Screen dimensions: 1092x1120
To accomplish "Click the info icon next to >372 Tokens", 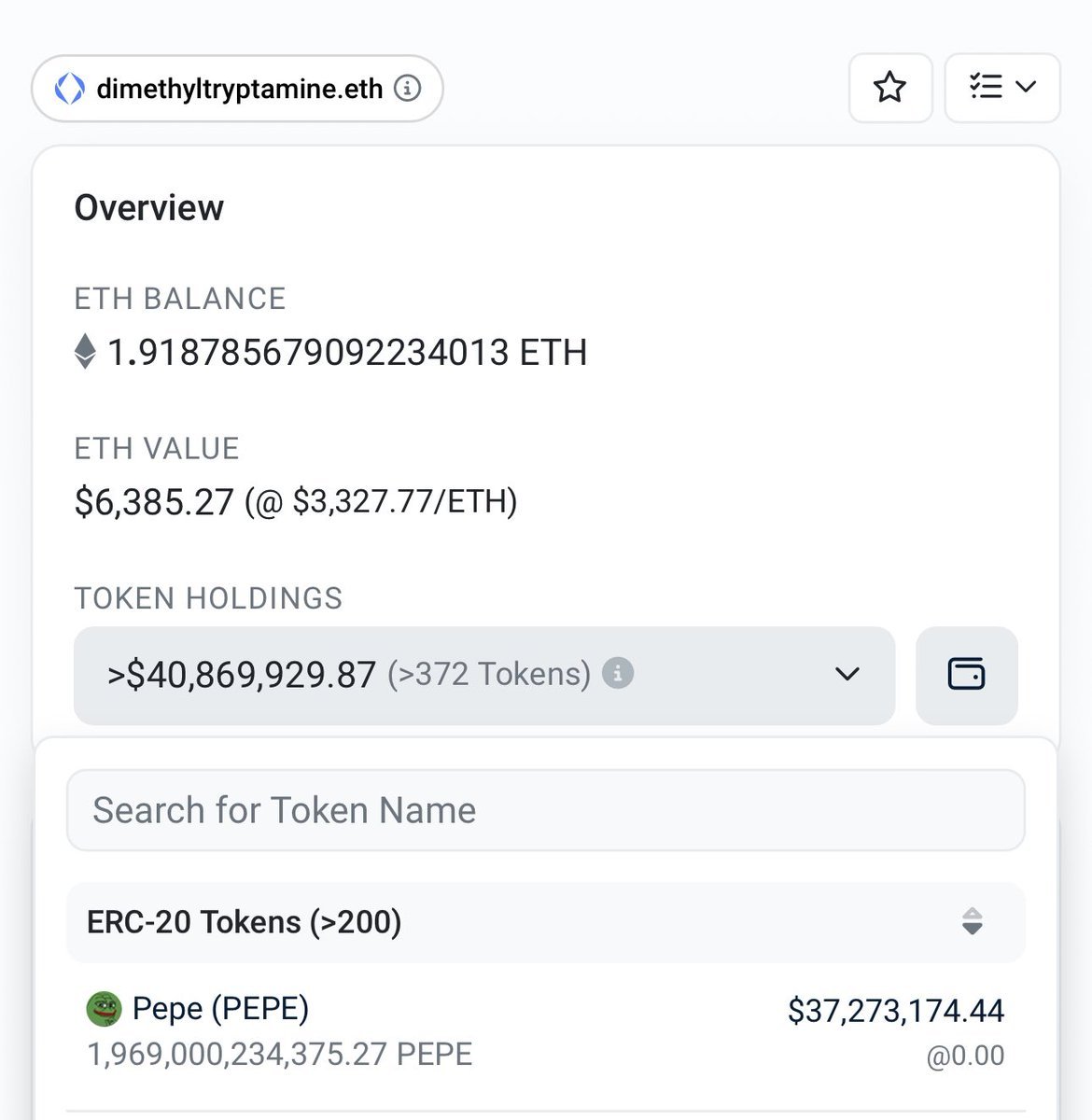I will point(617,673).
